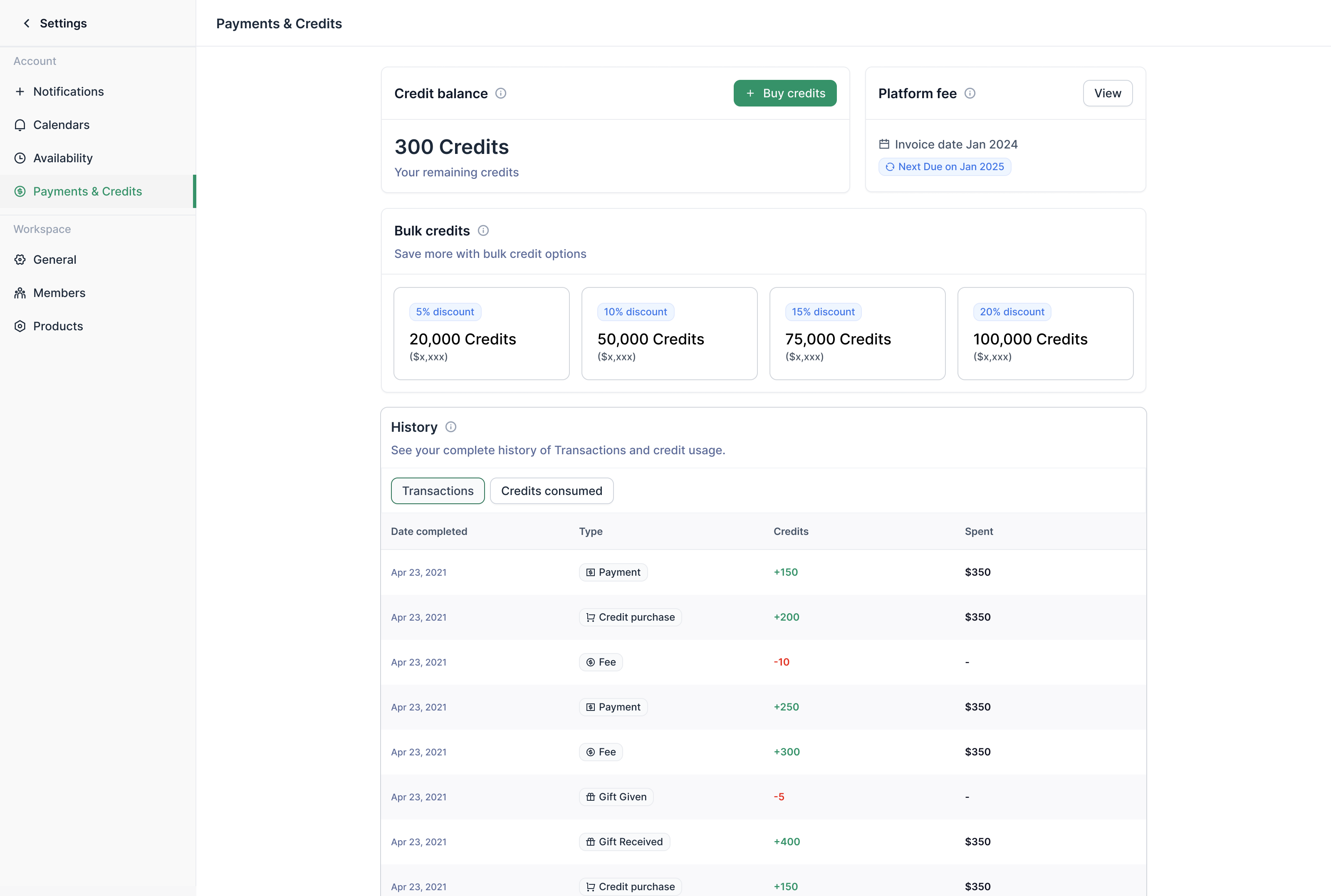Click info icon beside Bulk credits
The image size is (1331, 896).
483,231
